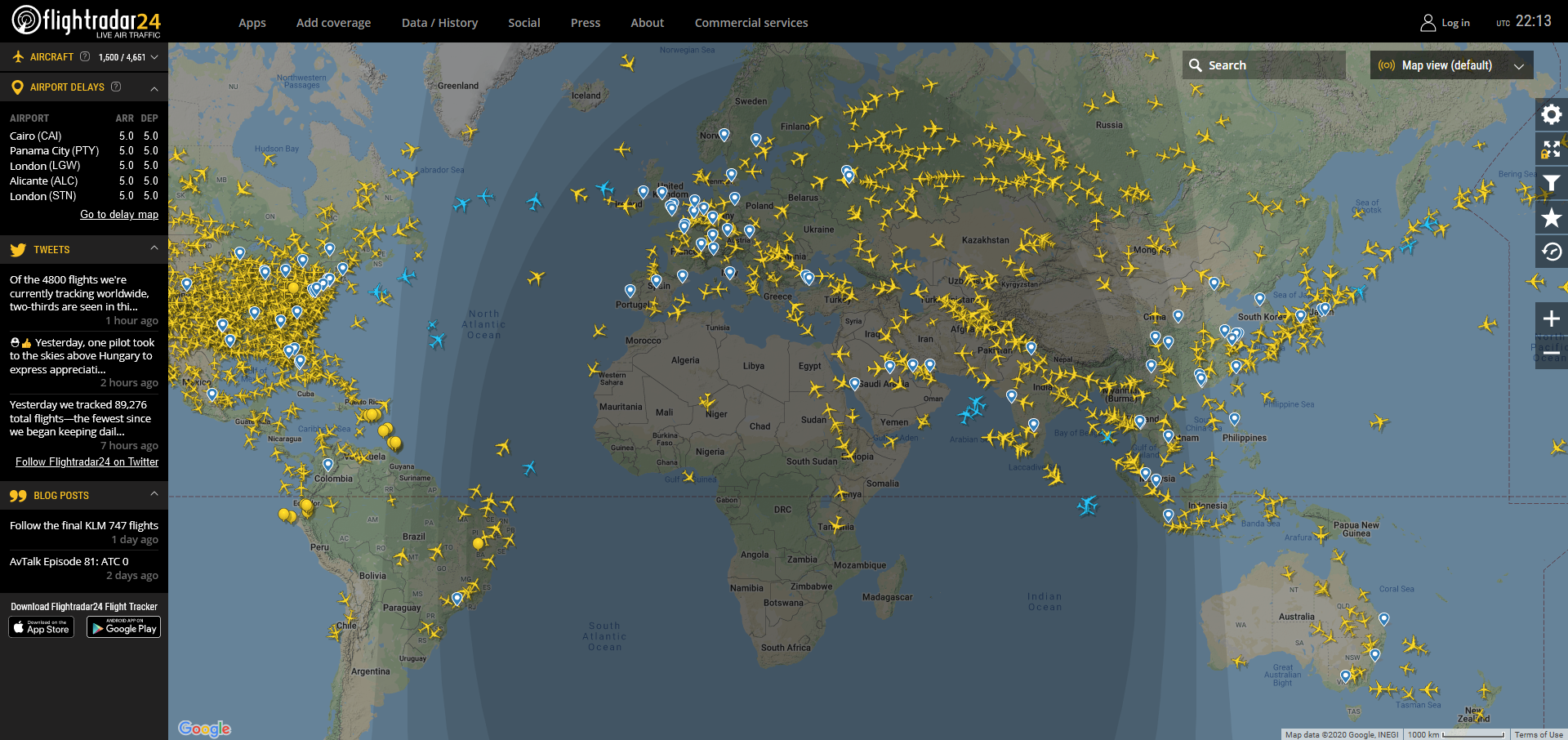Image resolution: width=1568 pixels, height=740 pixels.
Task: Click the DEP column header
Action: point(149,118)
